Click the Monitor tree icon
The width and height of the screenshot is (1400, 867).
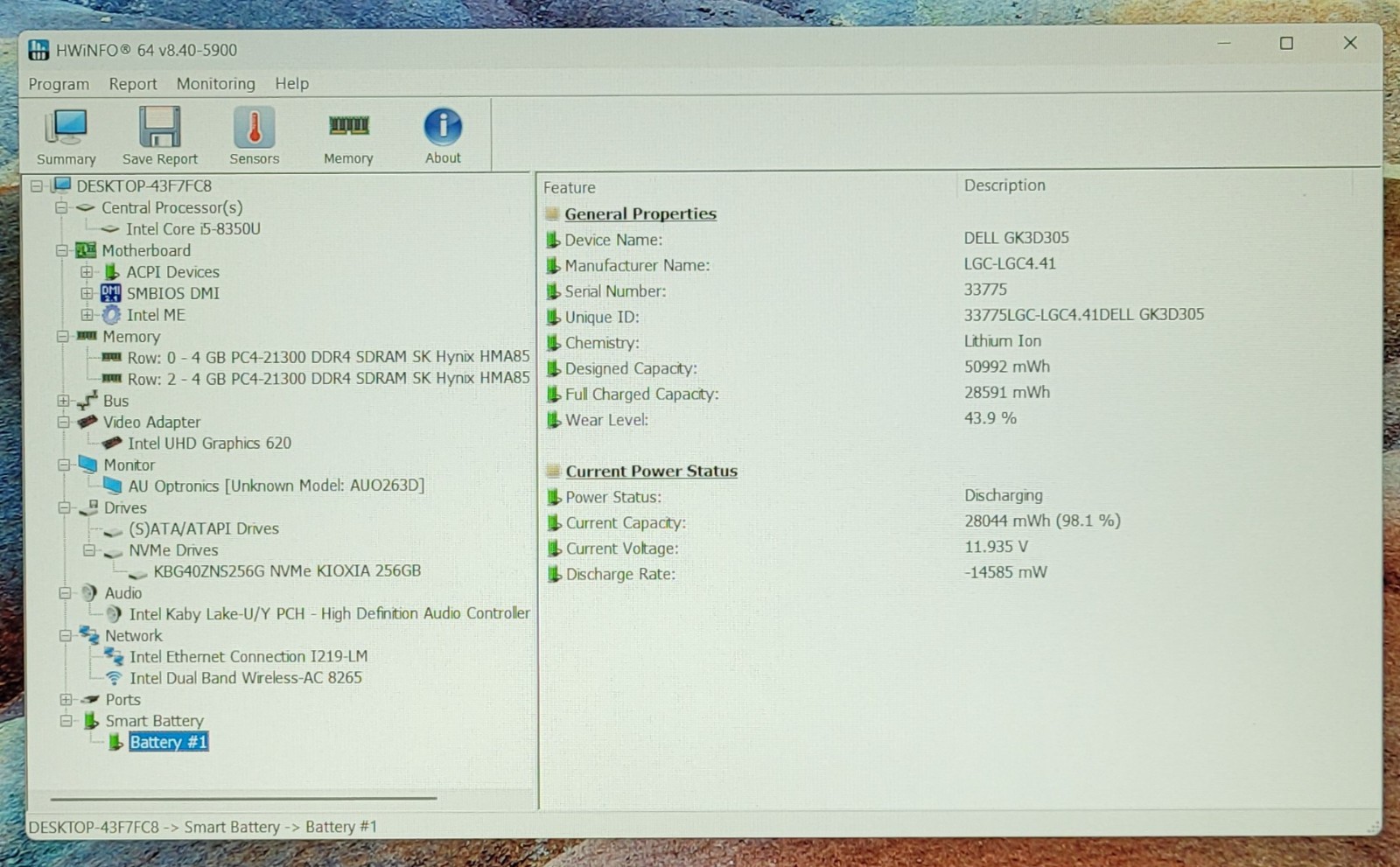click(87, 464)
